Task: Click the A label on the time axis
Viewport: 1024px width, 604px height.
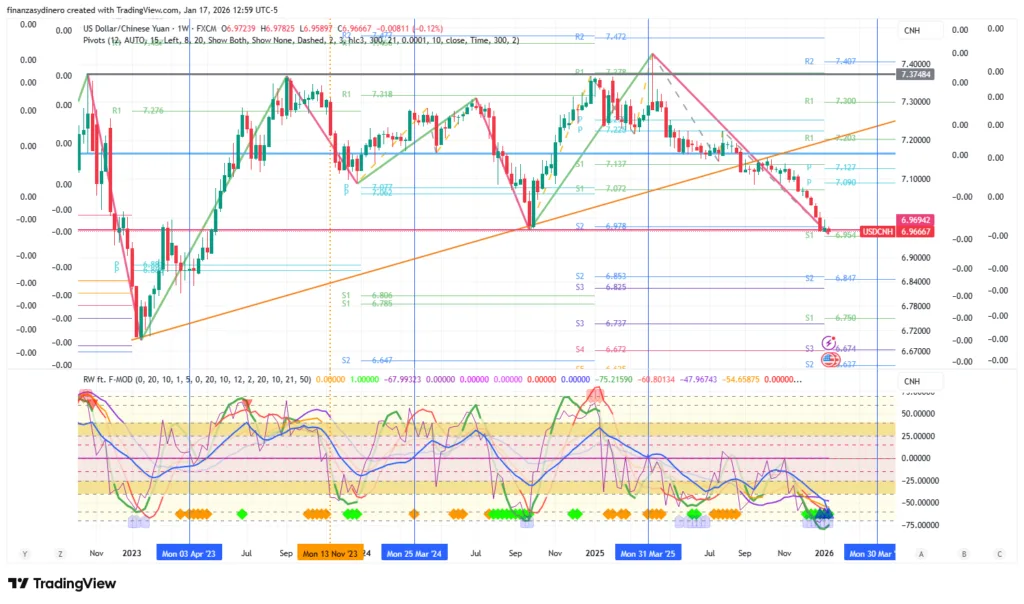Action: coord(920,552)
